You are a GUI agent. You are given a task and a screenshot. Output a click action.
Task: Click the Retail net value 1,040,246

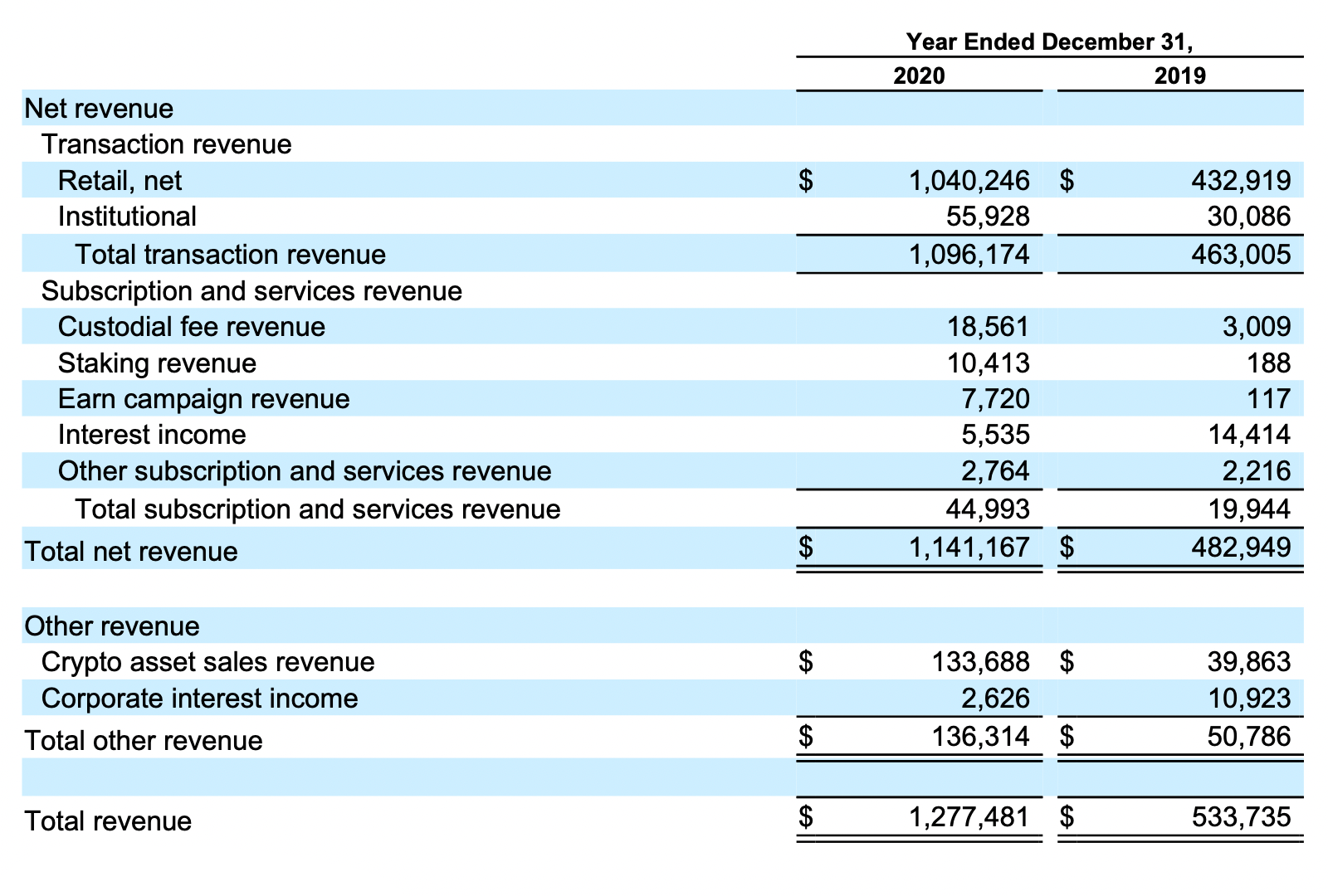[969, 181]
